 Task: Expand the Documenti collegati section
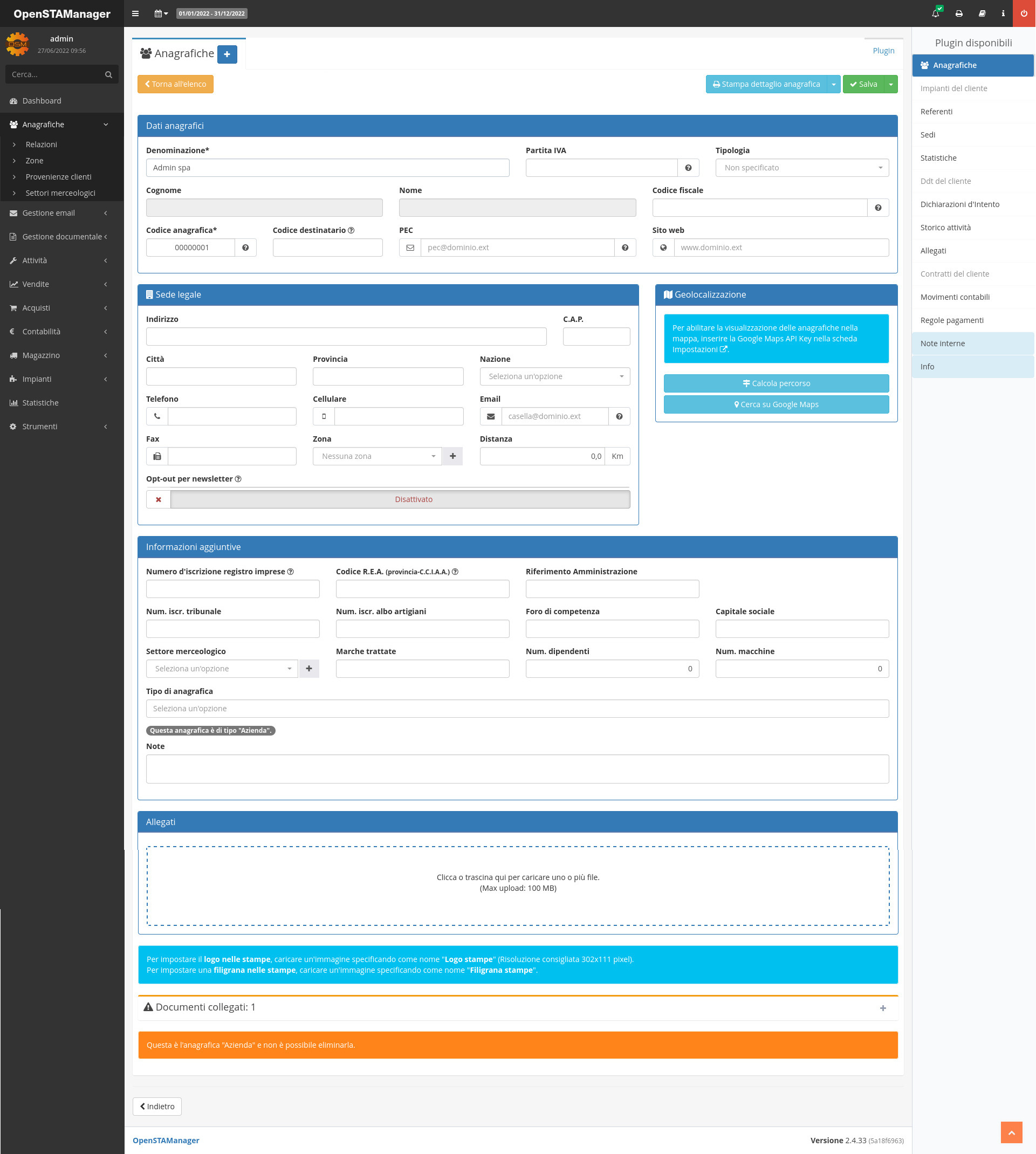[x=882, y=1008]
